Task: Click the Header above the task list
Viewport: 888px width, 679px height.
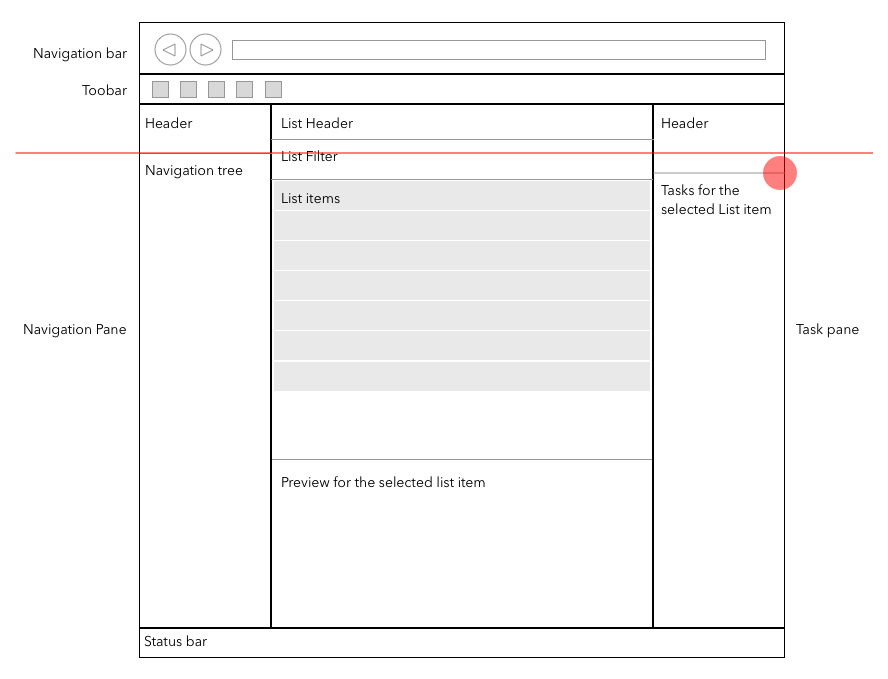Action: (x=684, y=123)
